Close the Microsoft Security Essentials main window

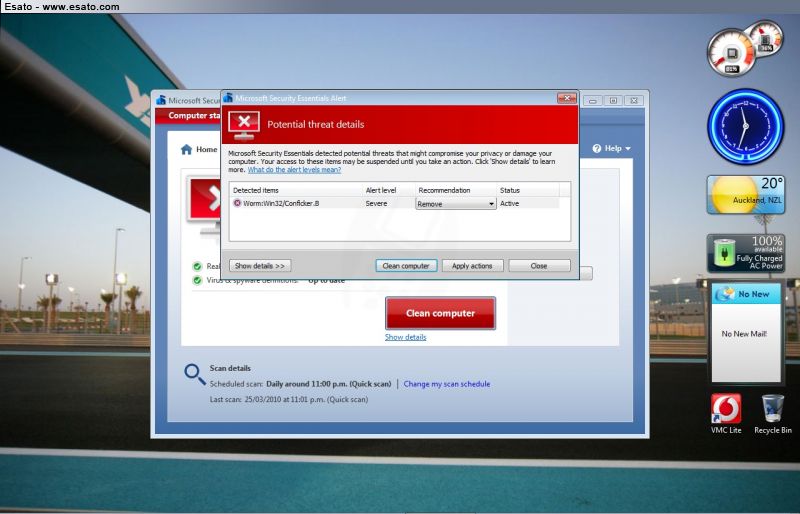(634, 101)
